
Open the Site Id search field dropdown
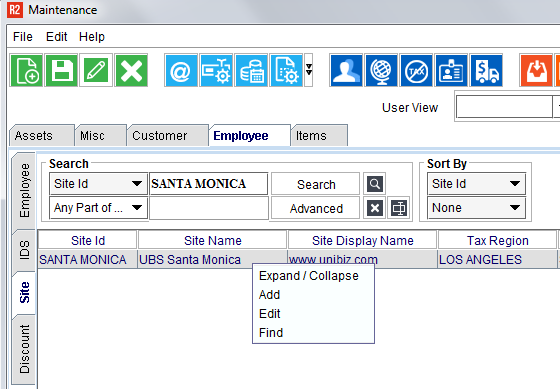click(x=98, y=184)
